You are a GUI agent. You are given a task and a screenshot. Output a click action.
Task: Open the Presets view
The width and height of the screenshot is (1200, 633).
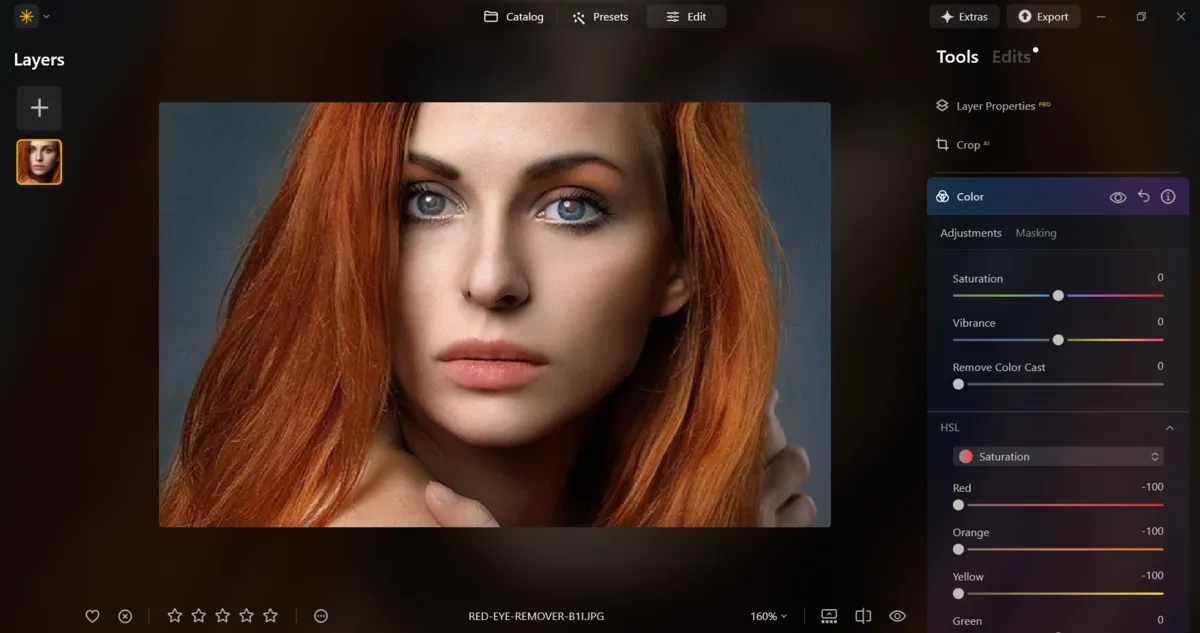point(600,16)
